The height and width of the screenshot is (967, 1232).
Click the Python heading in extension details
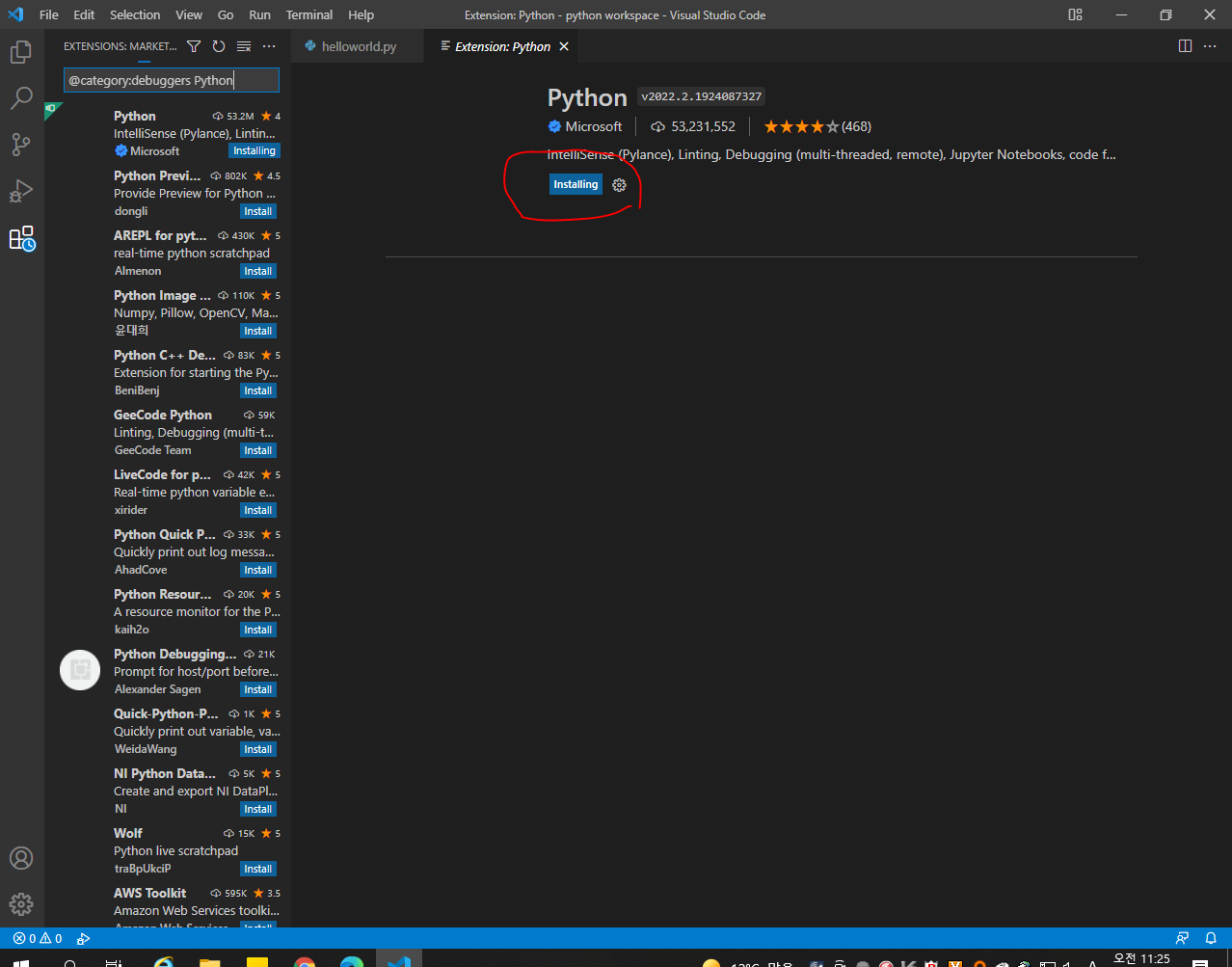coord(587,97)
